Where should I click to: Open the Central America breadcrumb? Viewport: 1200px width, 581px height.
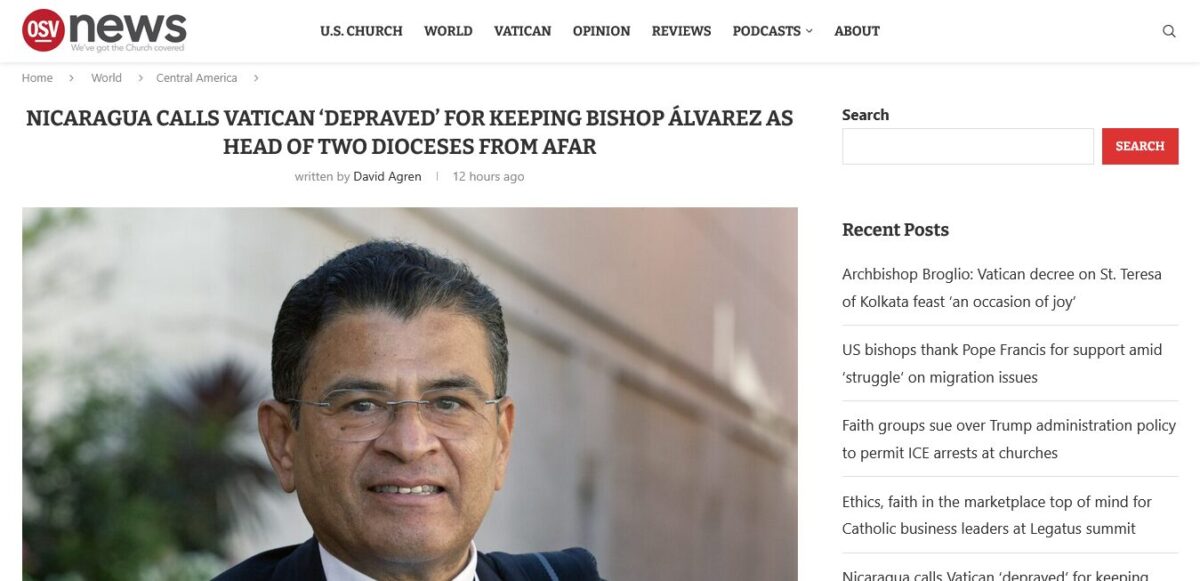point(196,78)
